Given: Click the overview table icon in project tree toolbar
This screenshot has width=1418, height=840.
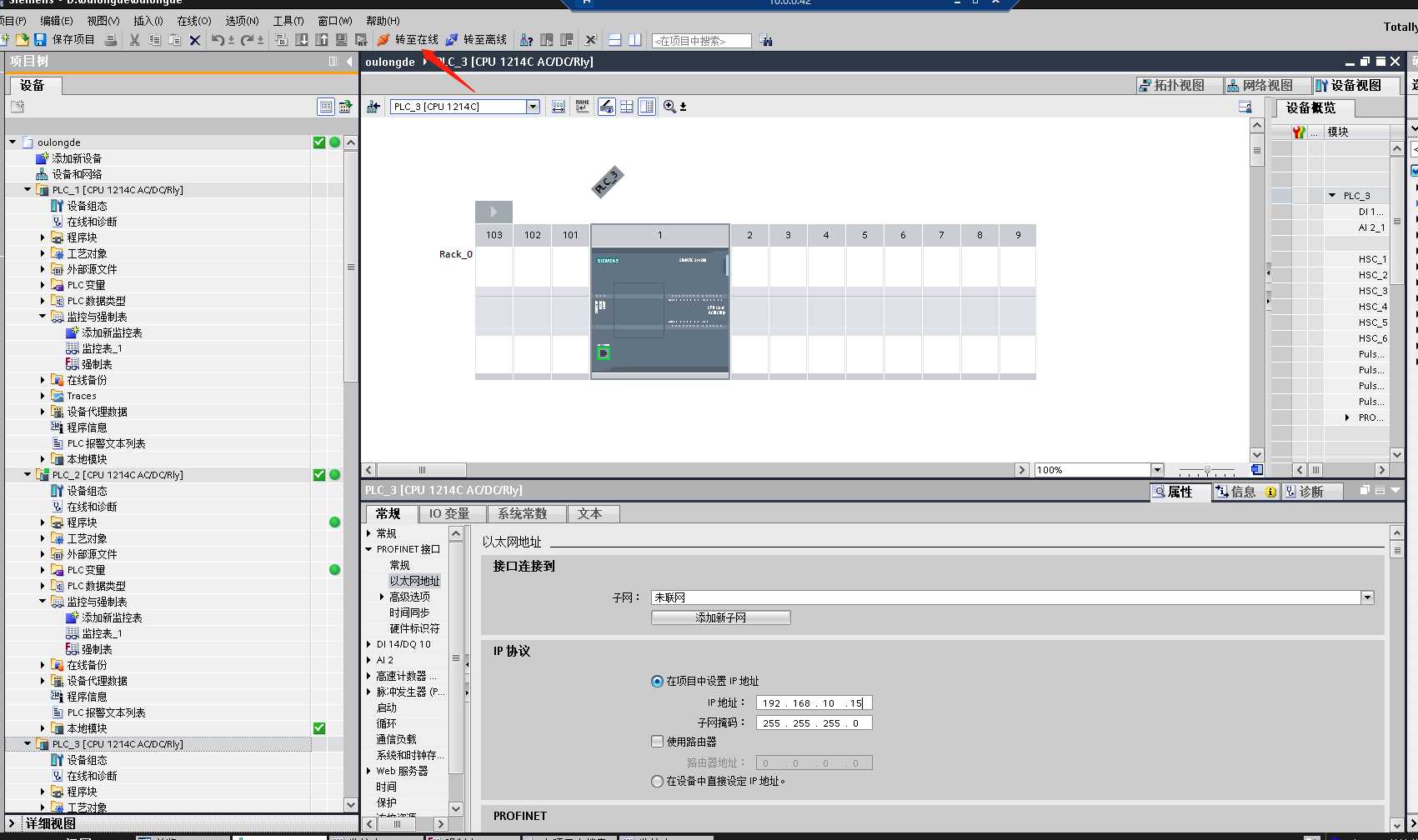Looking at the screenshot, I should [326, 107].
